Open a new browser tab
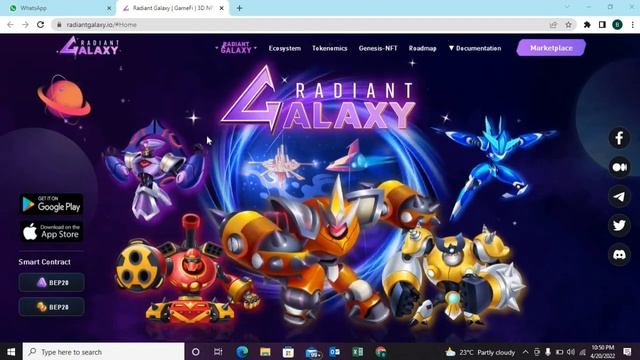The image size is (640, 360). click(239, 8)
